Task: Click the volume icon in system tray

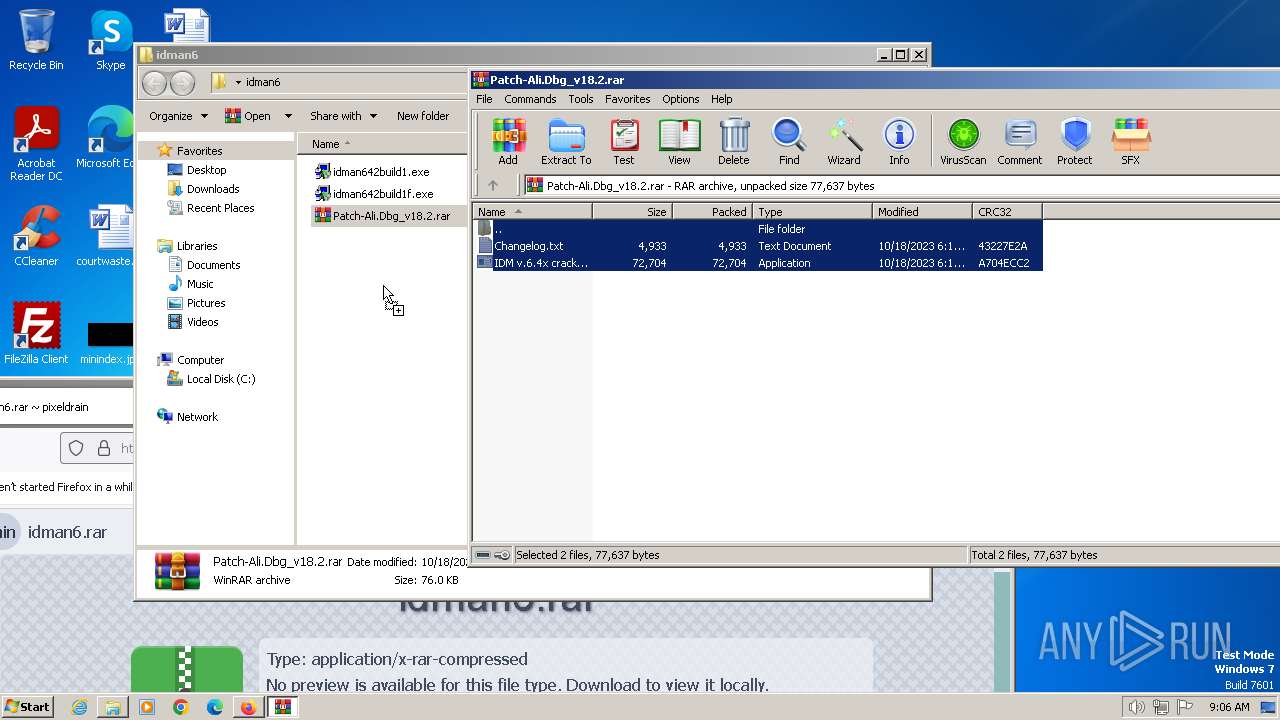Action: 1136,707
